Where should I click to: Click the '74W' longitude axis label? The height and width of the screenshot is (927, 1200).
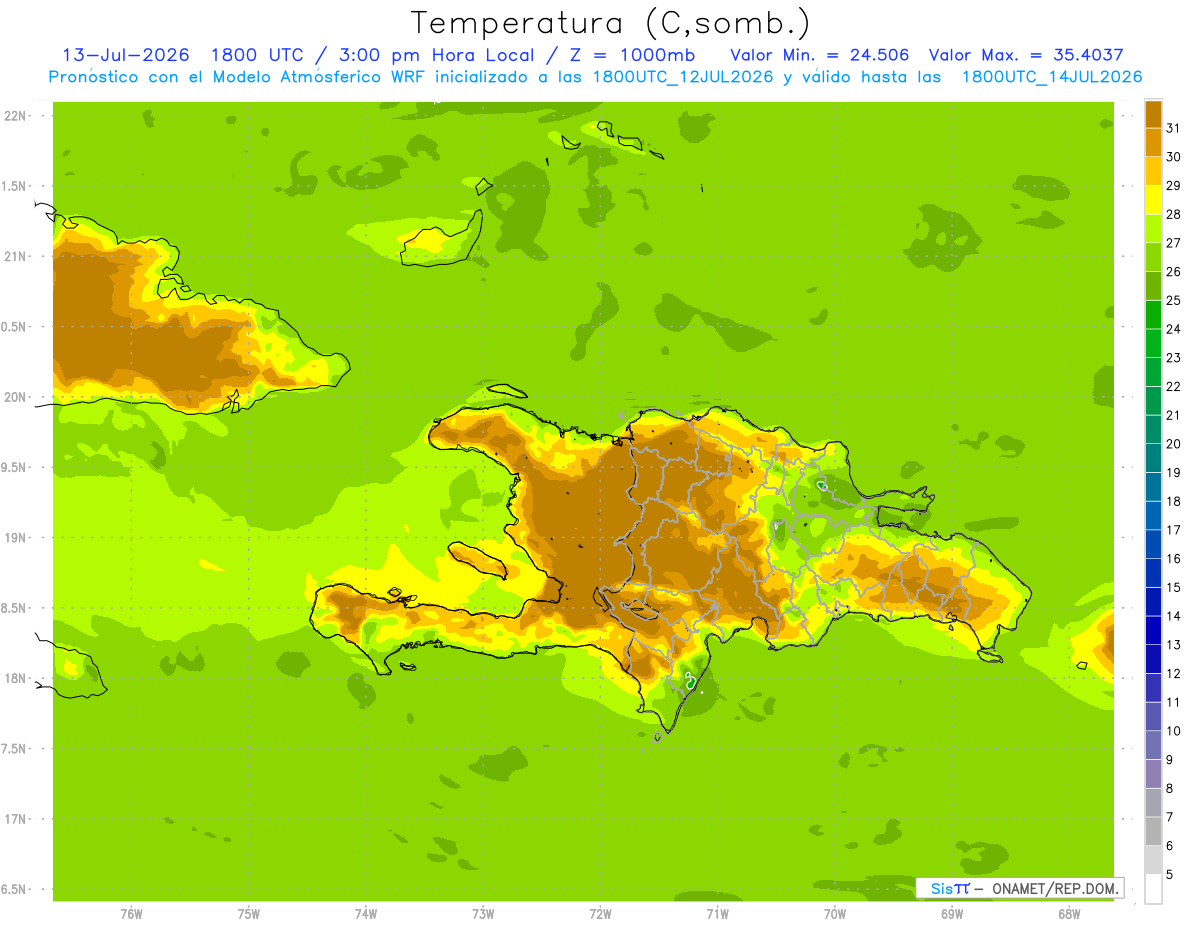366,913
